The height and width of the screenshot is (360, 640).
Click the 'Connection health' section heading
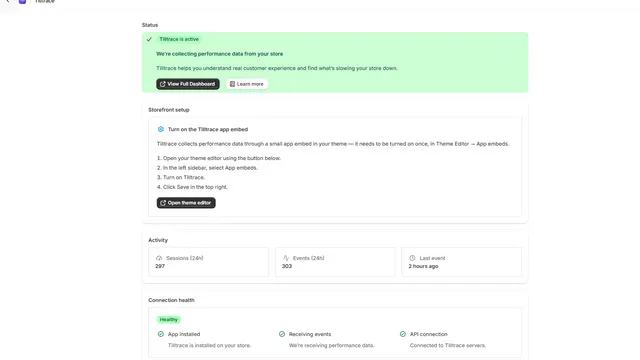(x=171, y=300)
